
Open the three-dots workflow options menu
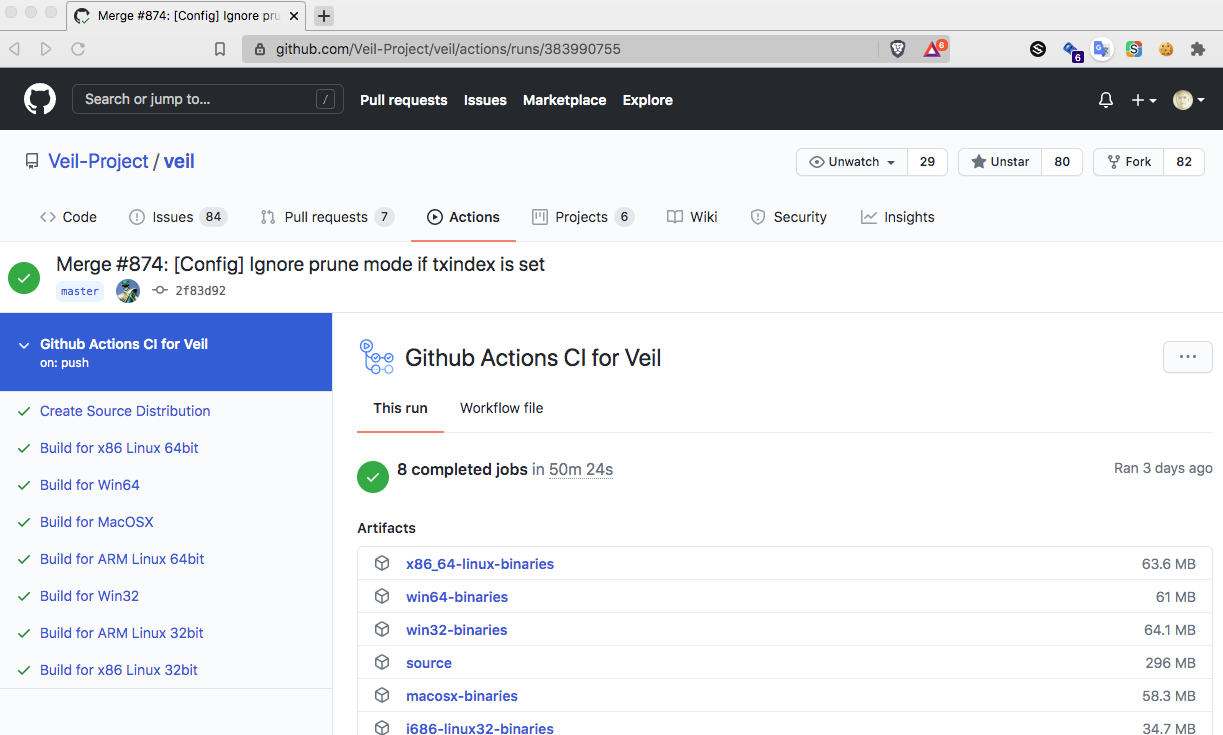[x=1188, y=357]
